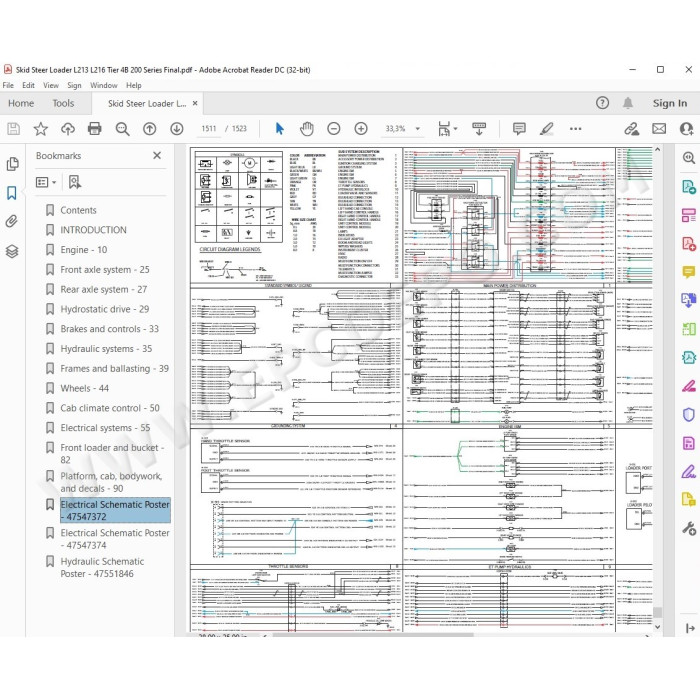
Task: Print the document
Action: [x=95, y=129]
